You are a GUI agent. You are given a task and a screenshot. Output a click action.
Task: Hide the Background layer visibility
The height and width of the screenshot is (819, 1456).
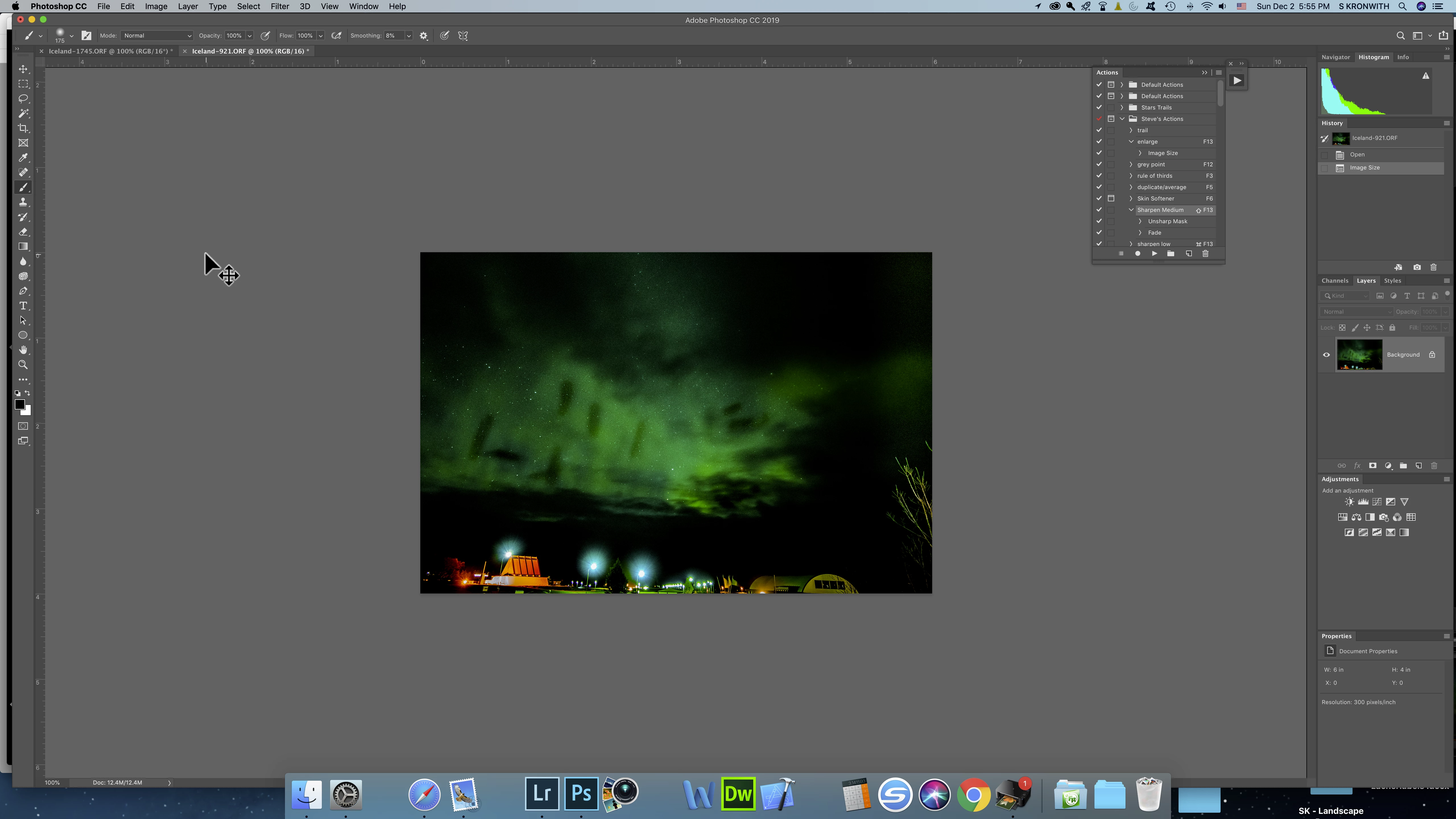[x=1326, y=355]
